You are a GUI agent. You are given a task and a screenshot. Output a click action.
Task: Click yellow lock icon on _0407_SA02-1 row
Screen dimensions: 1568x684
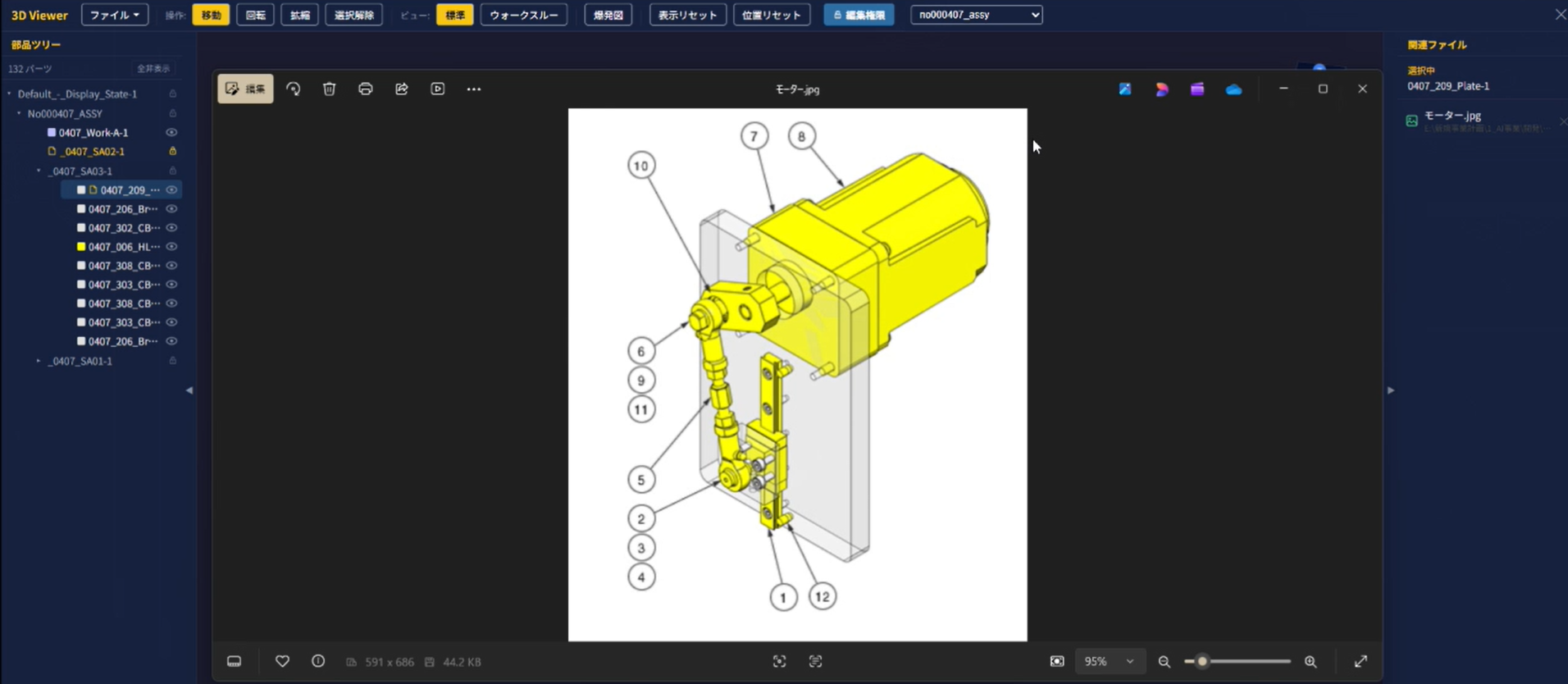[172, 151]
